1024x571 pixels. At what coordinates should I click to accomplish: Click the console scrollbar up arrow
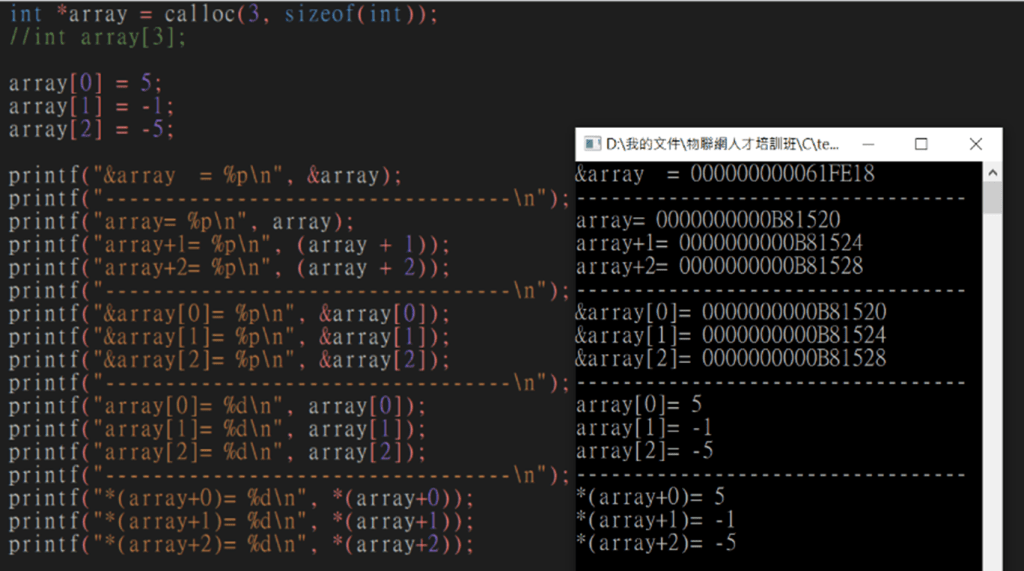click(992, 172)
